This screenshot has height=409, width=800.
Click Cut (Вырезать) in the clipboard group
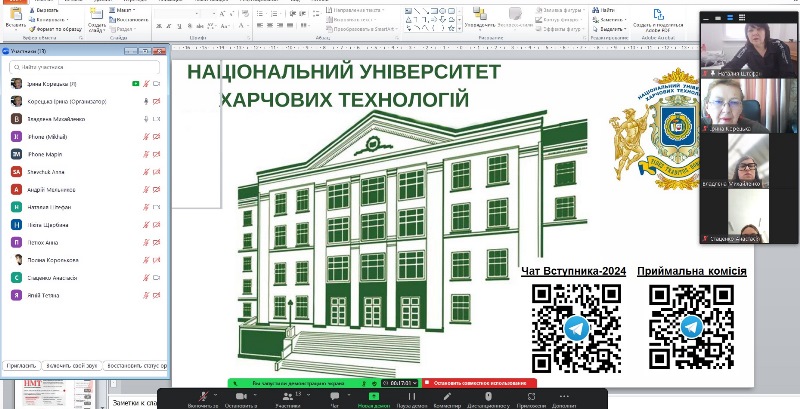(43, 10)
